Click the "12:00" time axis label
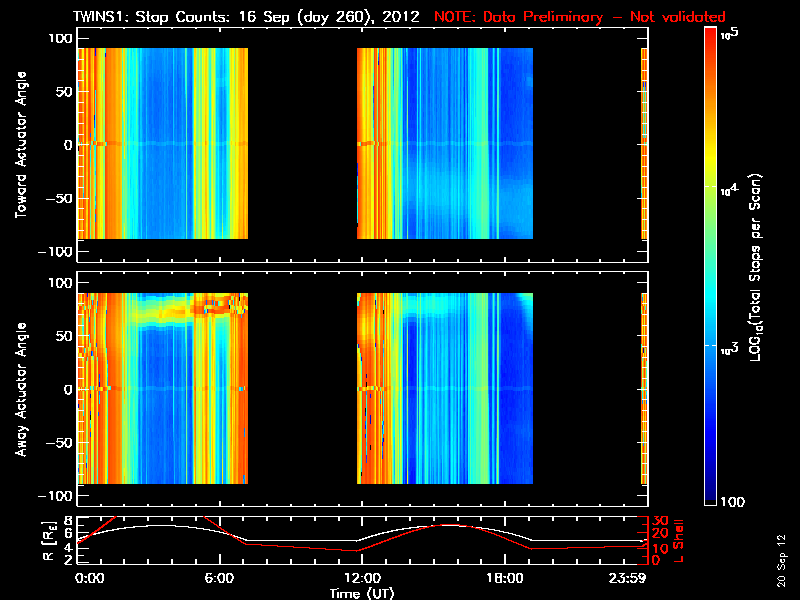800x600 pixels. coord(362,578)
